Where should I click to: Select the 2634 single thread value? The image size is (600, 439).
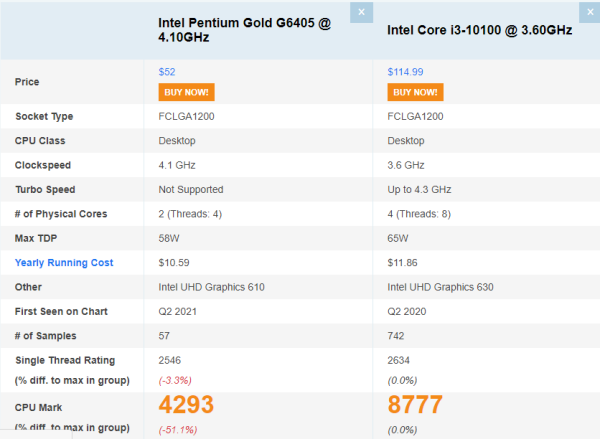tap(400, 359)
